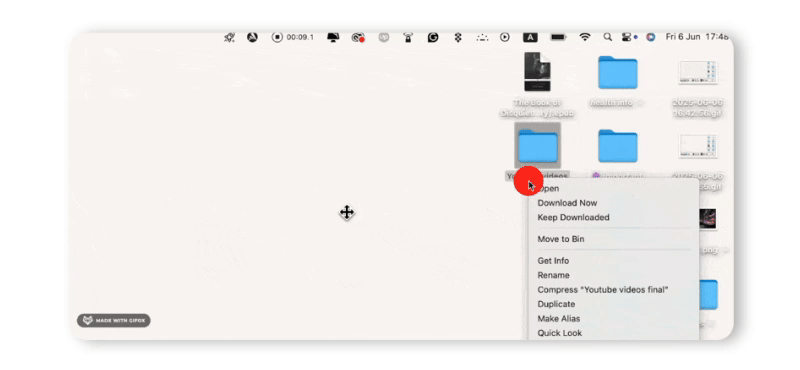Open Spotlight search magnifier icon
This screenshot has width=800, height=370.
pyautogui.click(x=607, y=37)
